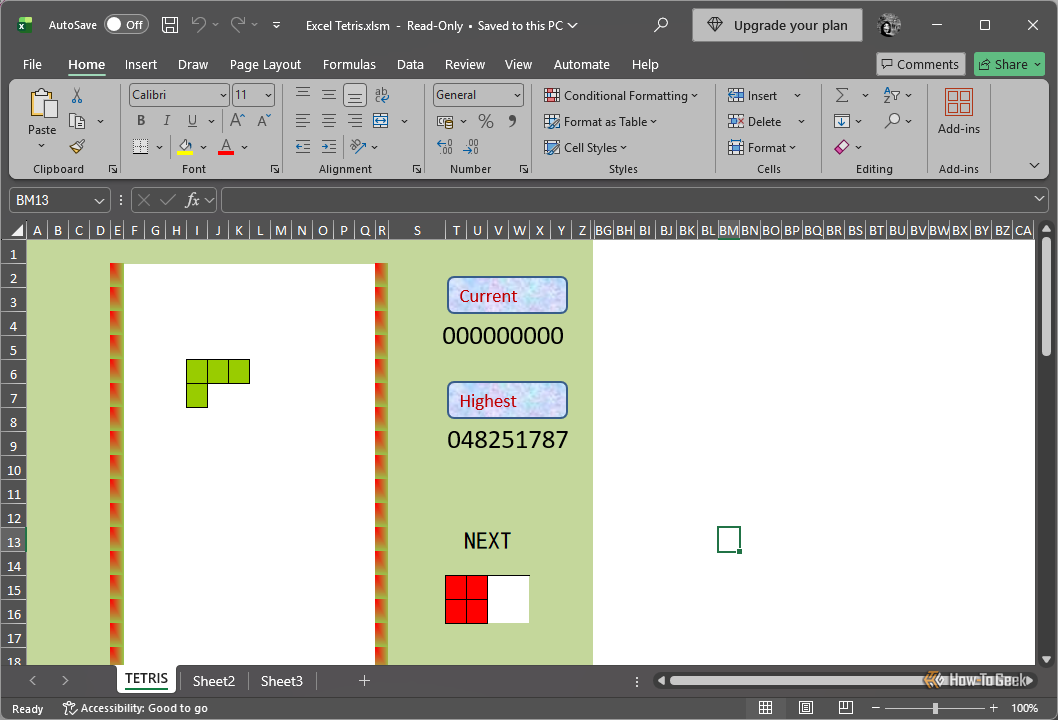Click the Paste clipboard icon

43,104
